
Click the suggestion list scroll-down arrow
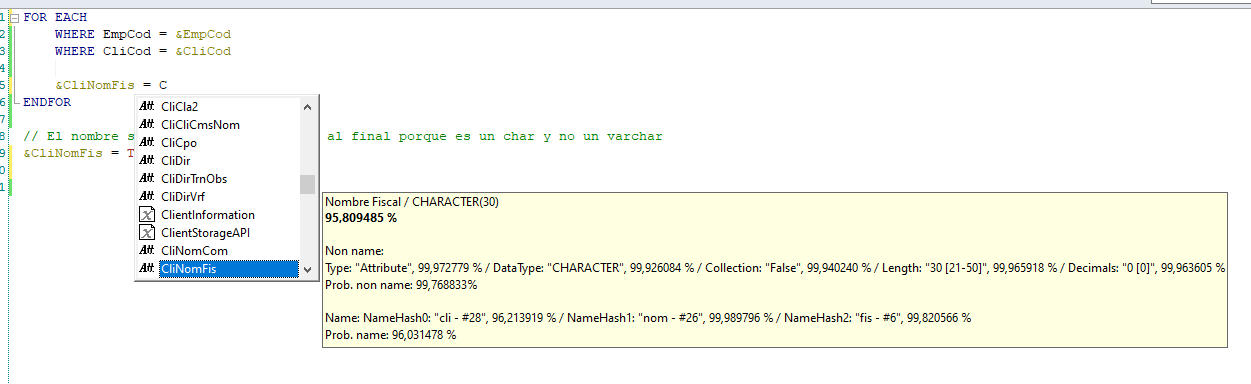point(308,270)
